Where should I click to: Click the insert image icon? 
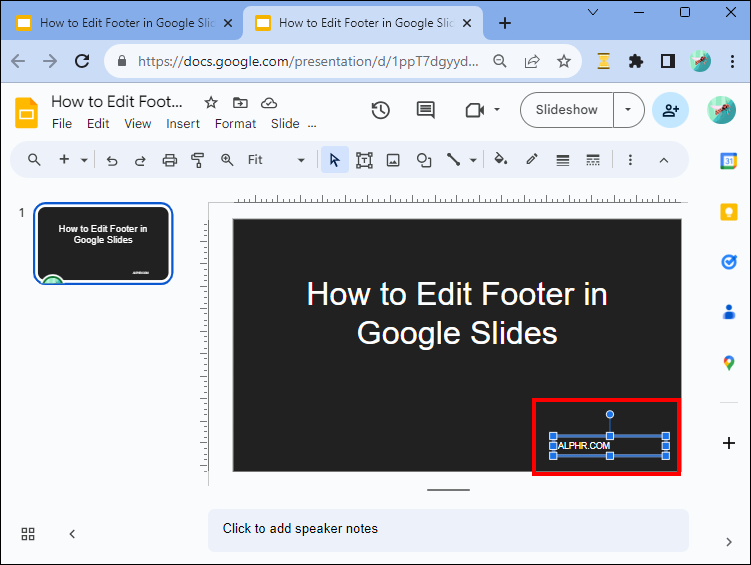(x=393, y=160)
